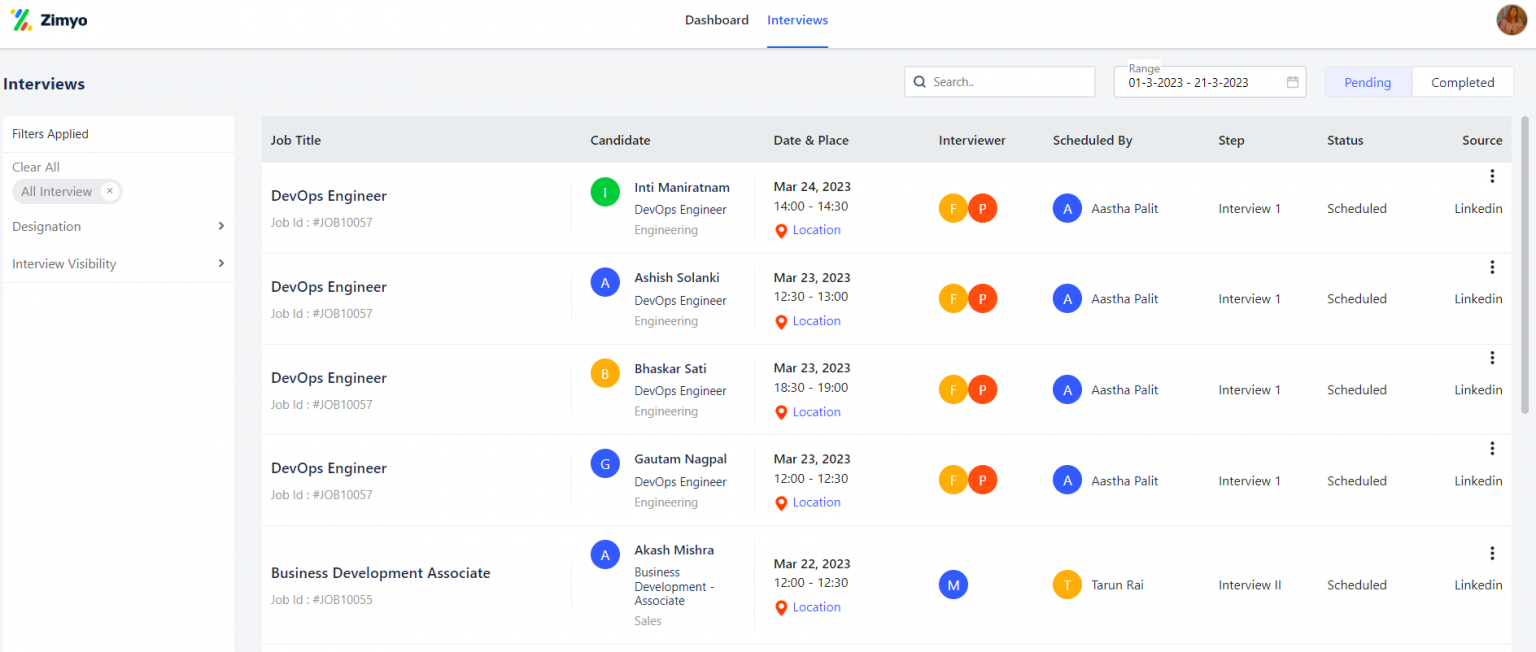Select the Interviews tab
Screen dimensions: 1536x652
click(797, 19)
